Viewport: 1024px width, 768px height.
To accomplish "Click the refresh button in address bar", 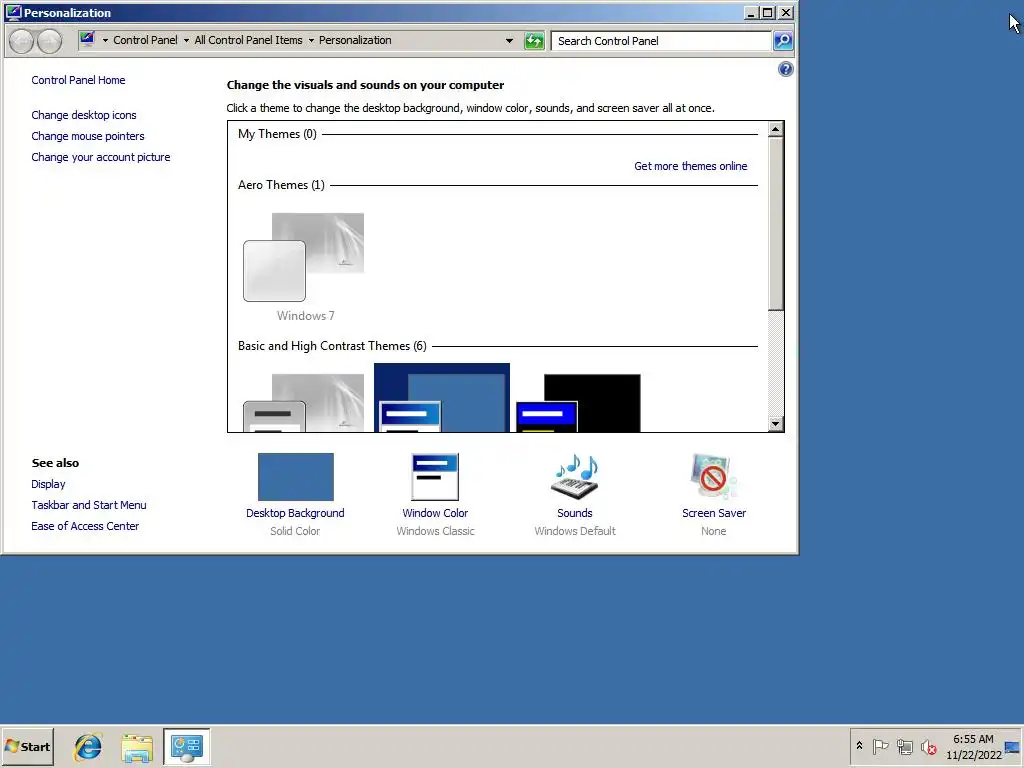I will click(534, 40).
